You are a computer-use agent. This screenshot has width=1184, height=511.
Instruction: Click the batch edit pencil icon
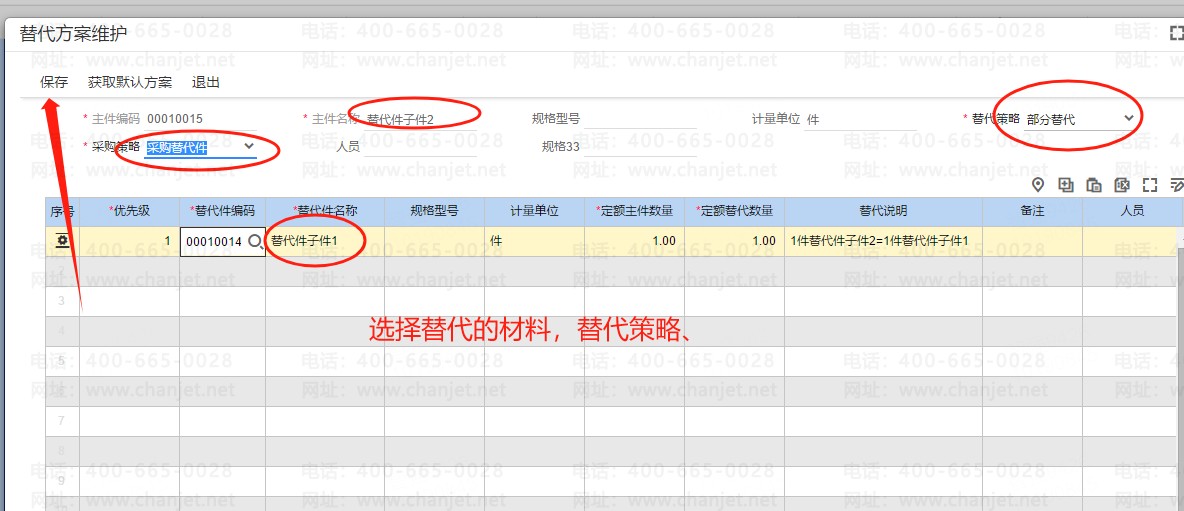(x=1176, y=185)
